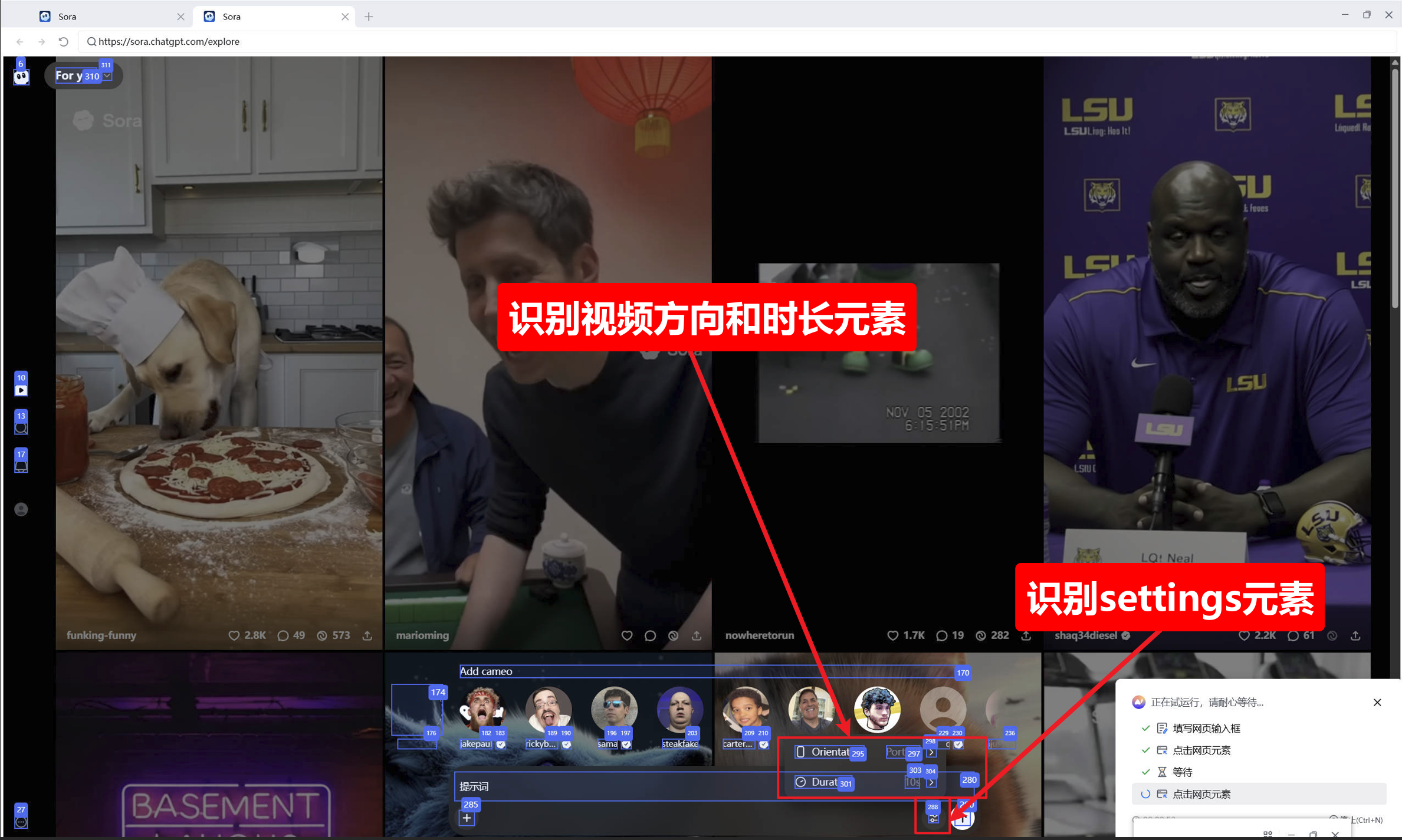Click the plus attach media button
Viewport: 1402px width, 840px height.
[467, 818]
